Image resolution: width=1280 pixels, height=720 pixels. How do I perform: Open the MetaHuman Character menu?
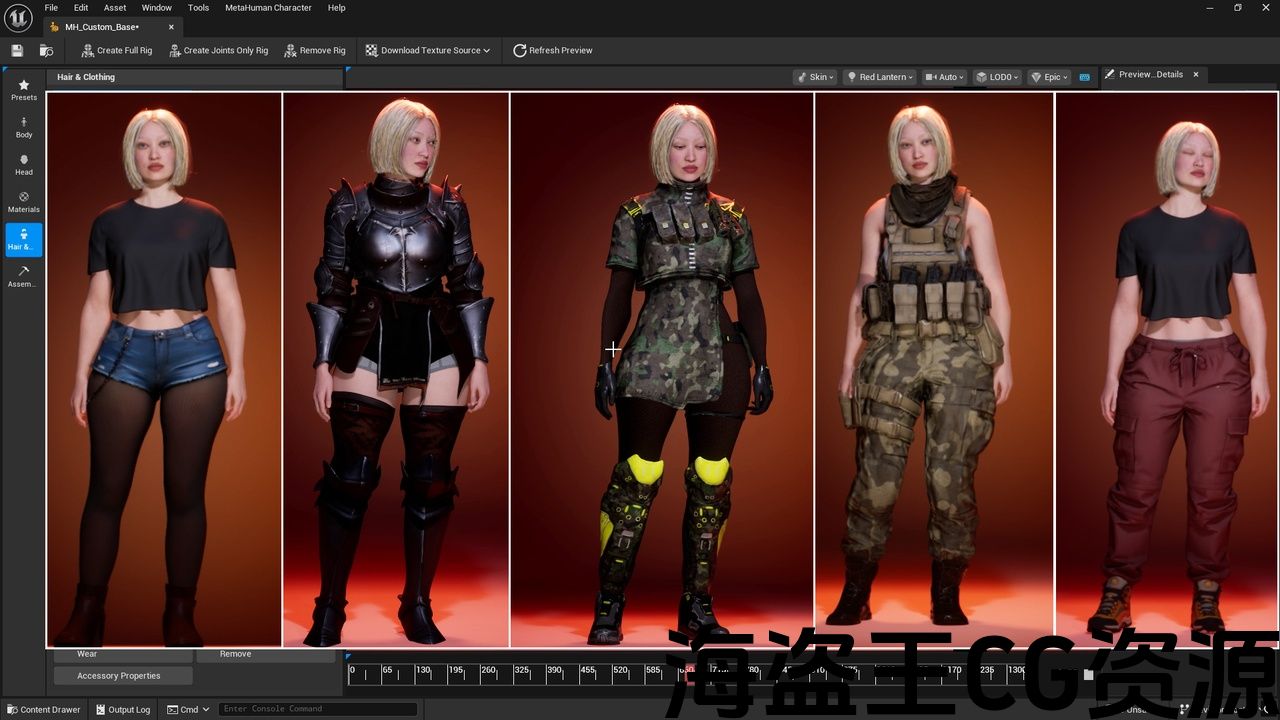coord(268,8)
